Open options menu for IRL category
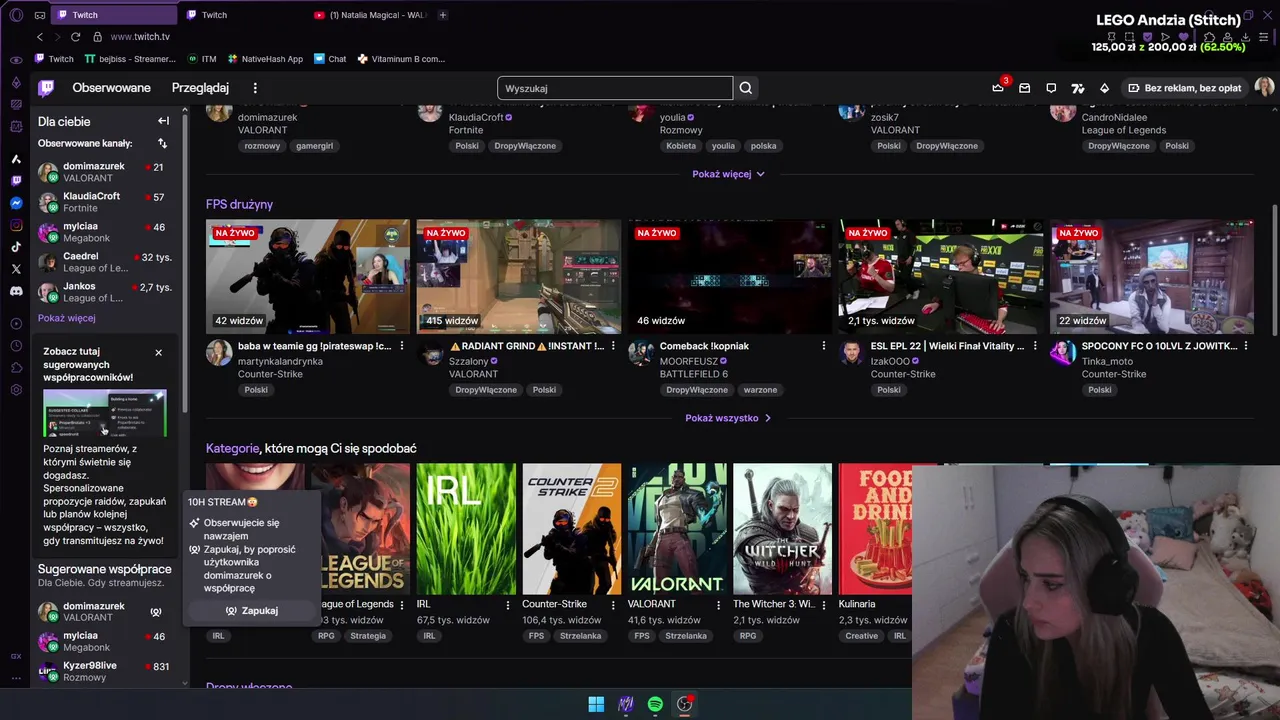 (508, 604)
